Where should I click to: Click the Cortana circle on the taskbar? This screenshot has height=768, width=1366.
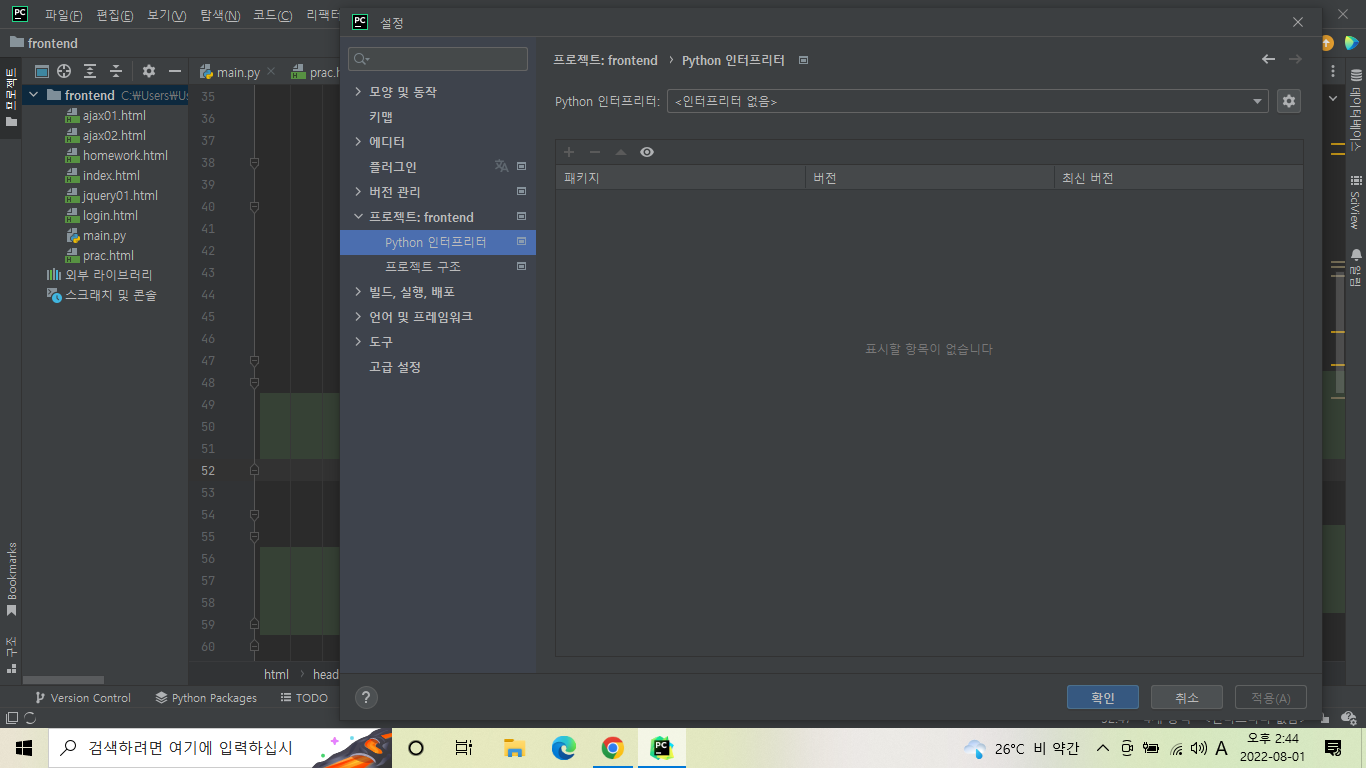point(416,748)
